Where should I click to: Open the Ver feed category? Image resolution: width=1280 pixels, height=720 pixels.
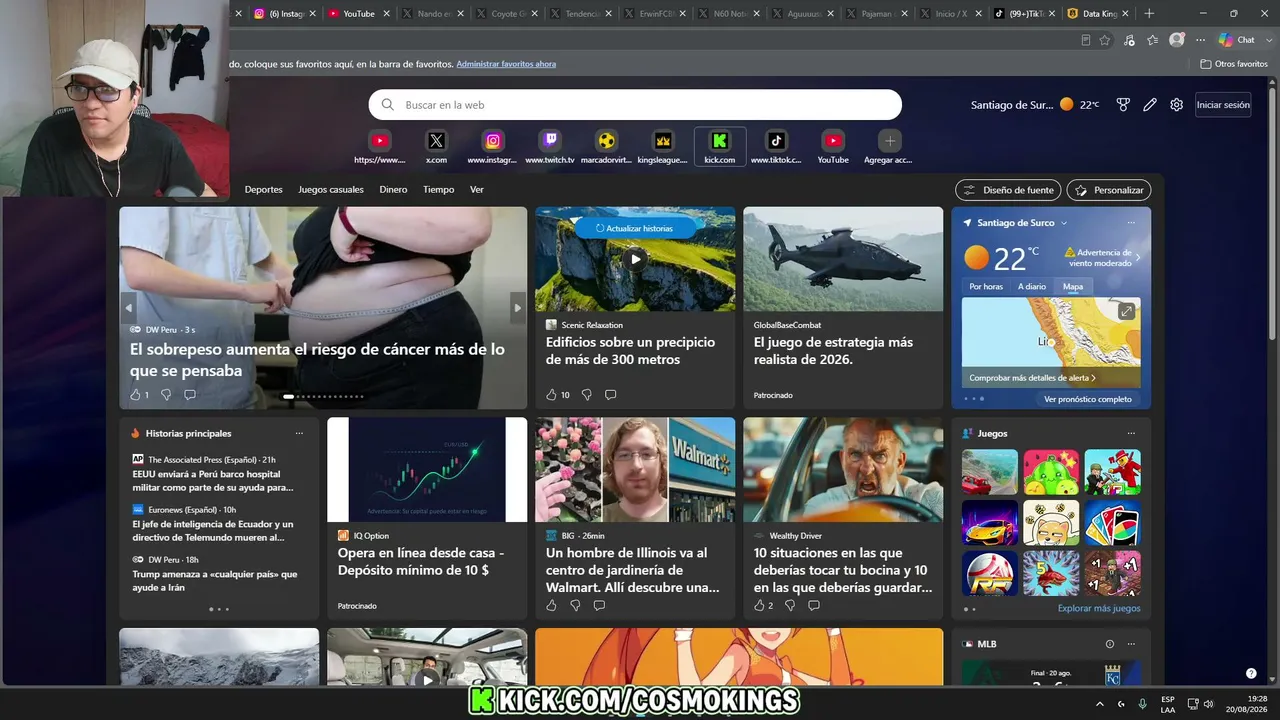click(477, 189)
